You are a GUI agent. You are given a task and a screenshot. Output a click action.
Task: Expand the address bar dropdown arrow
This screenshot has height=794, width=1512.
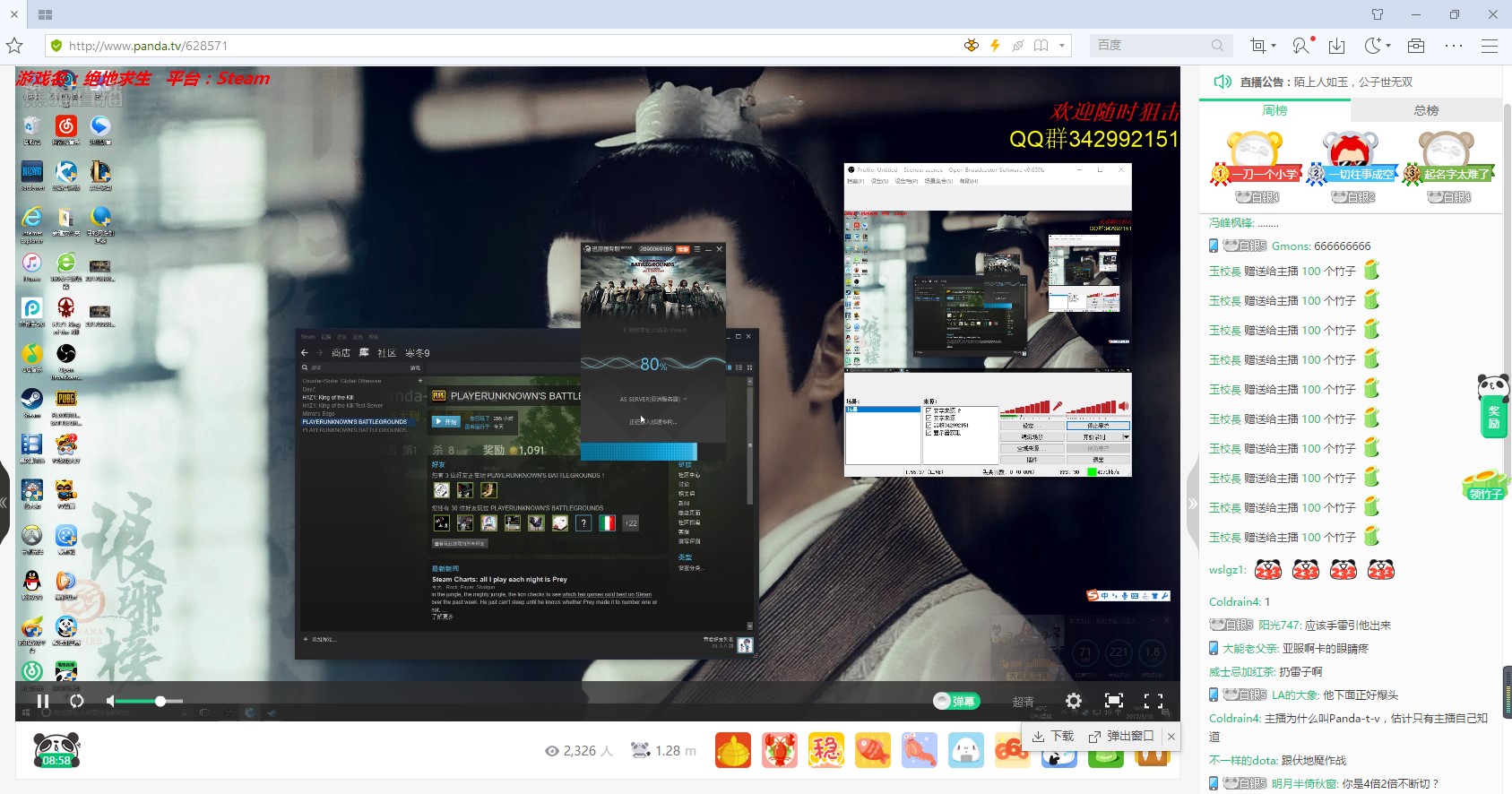coord(1062,45)
